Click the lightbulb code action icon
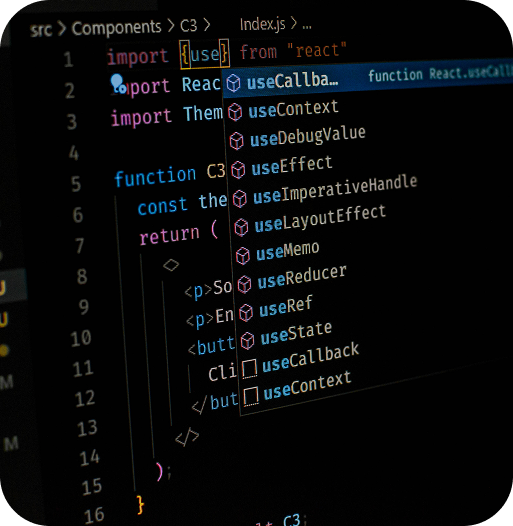Viewport: 513px width, 526px height. click(x=118, y=84)
